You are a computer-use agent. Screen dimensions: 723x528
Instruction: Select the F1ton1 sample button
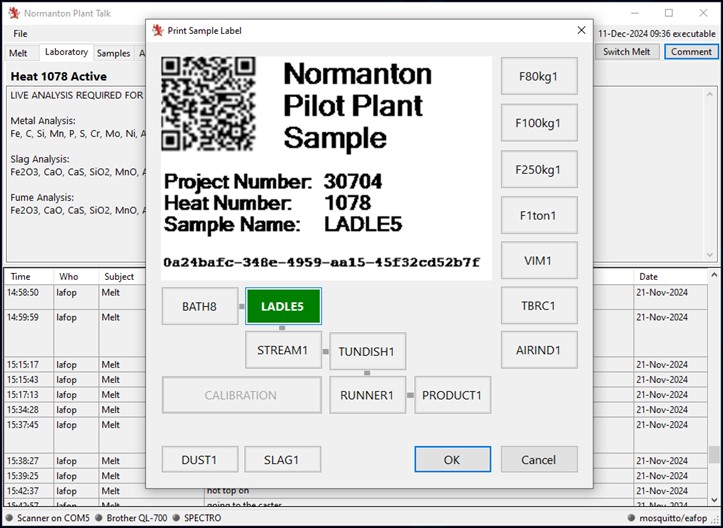point(539,215)
